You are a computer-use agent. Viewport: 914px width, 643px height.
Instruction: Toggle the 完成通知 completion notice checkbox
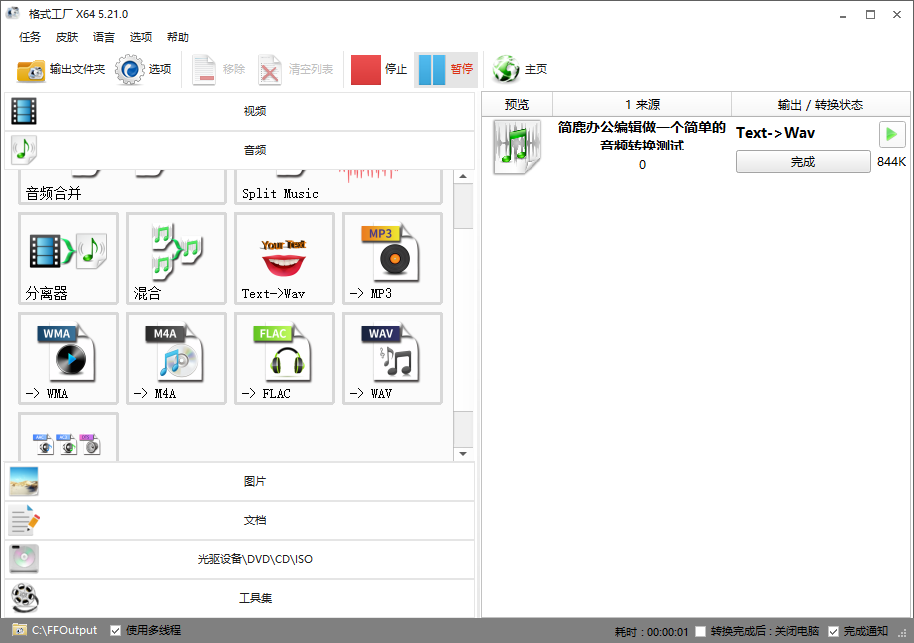[834, 631]
